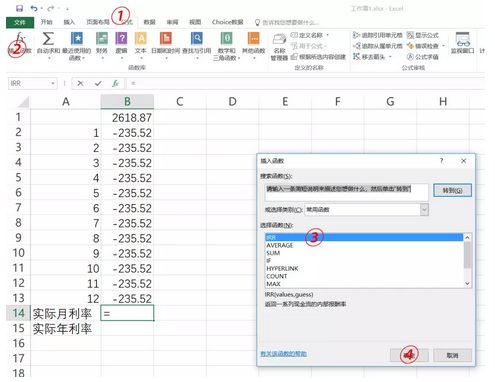Click the 转到(G) button
495x382 pixels.
click(452, 190)
